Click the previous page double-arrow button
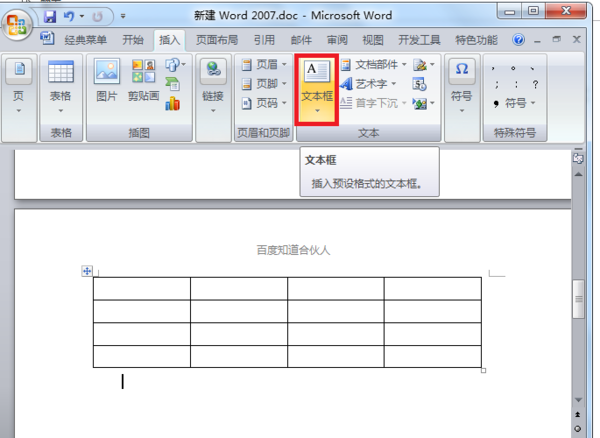The width and height of the screenshot is (600, 438). [x=578, y=415]
